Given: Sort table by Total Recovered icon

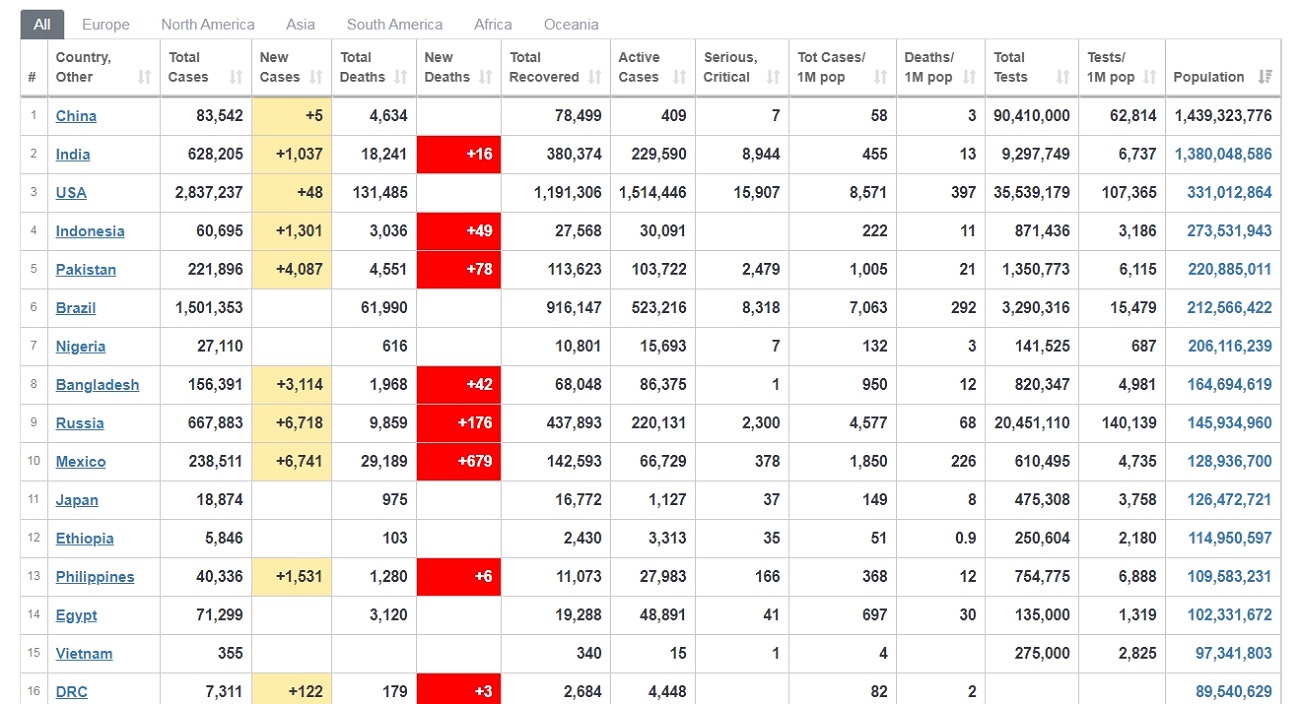Looking at the screenshot, I should click(x=595, y=77).
